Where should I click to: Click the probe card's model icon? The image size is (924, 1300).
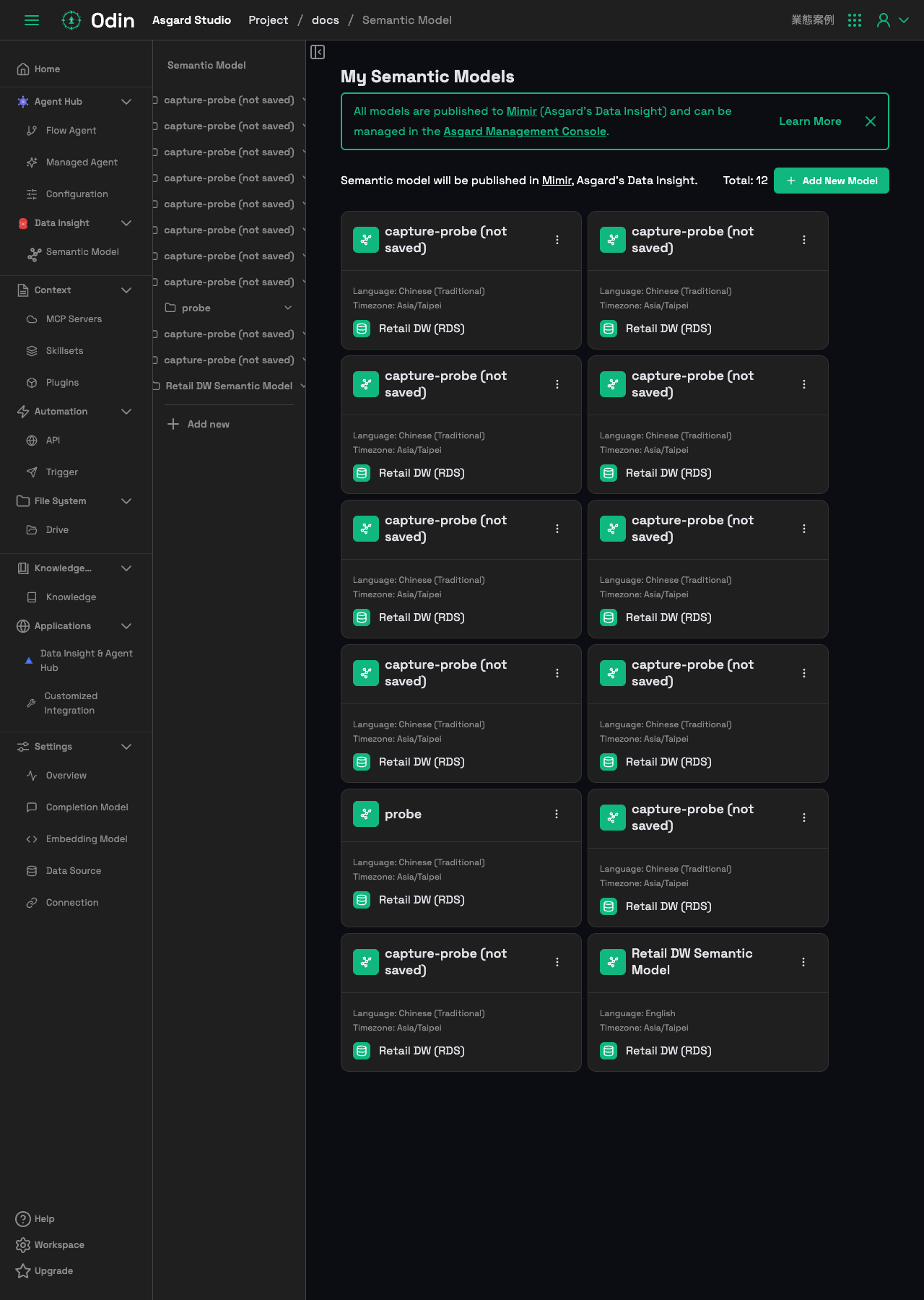pyautogui.click(x=366, y=814)
